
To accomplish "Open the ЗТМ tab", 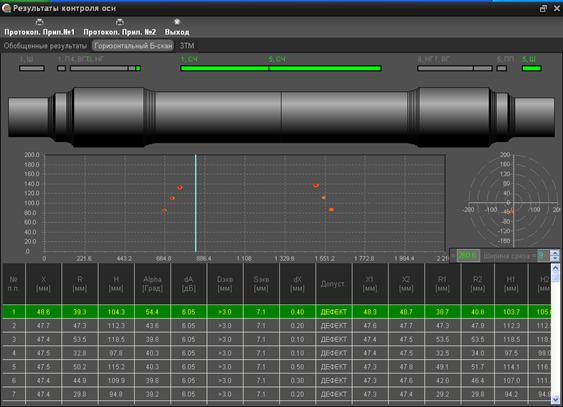I will [187, 46].
